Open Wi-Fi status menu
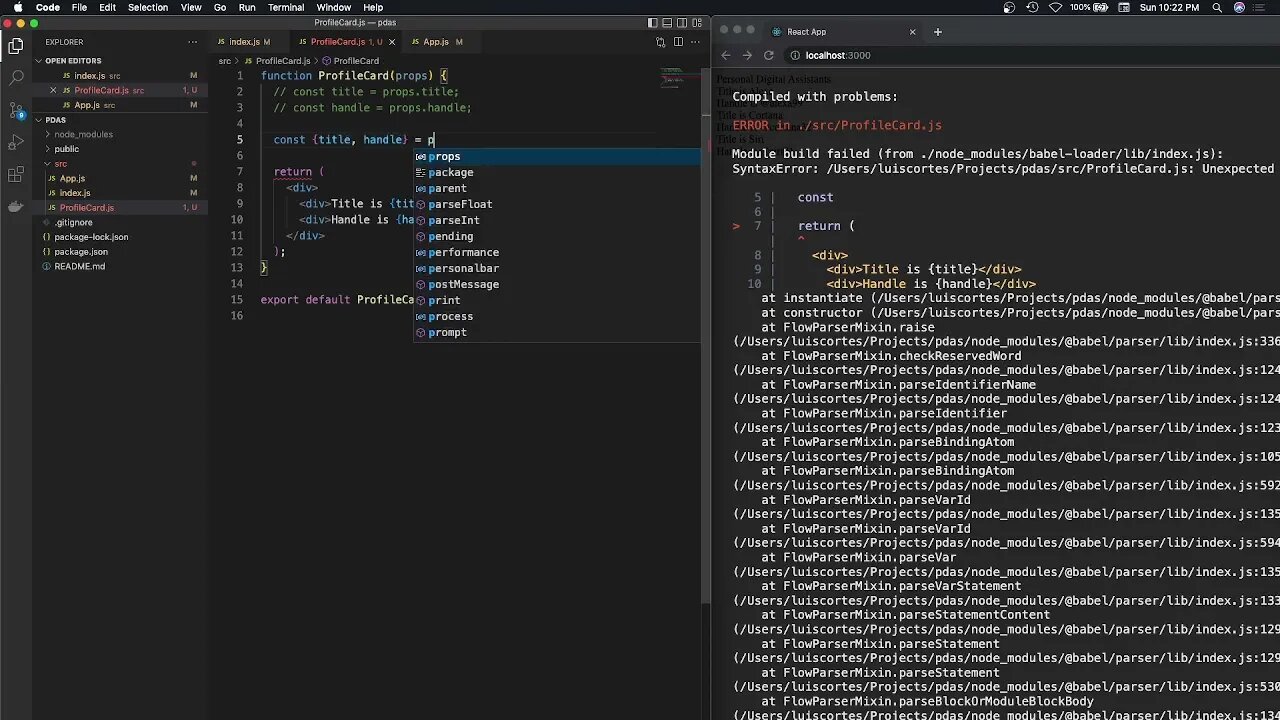 click(1056, 7)
